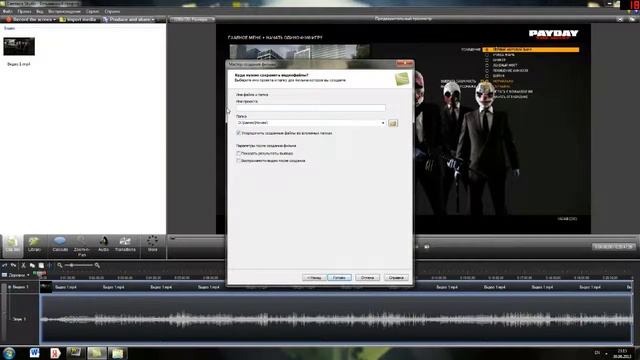Open the Zoom-n-Pan tab
Viewport: 640px width, 360px height.
82,246
